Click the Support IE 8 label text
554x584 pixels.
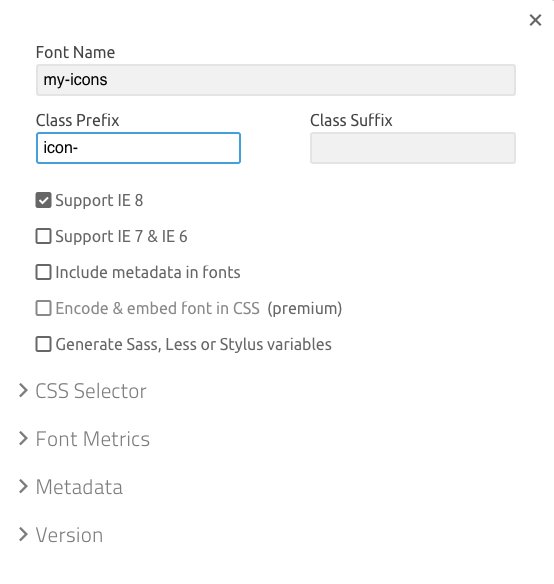coord(99,201)
